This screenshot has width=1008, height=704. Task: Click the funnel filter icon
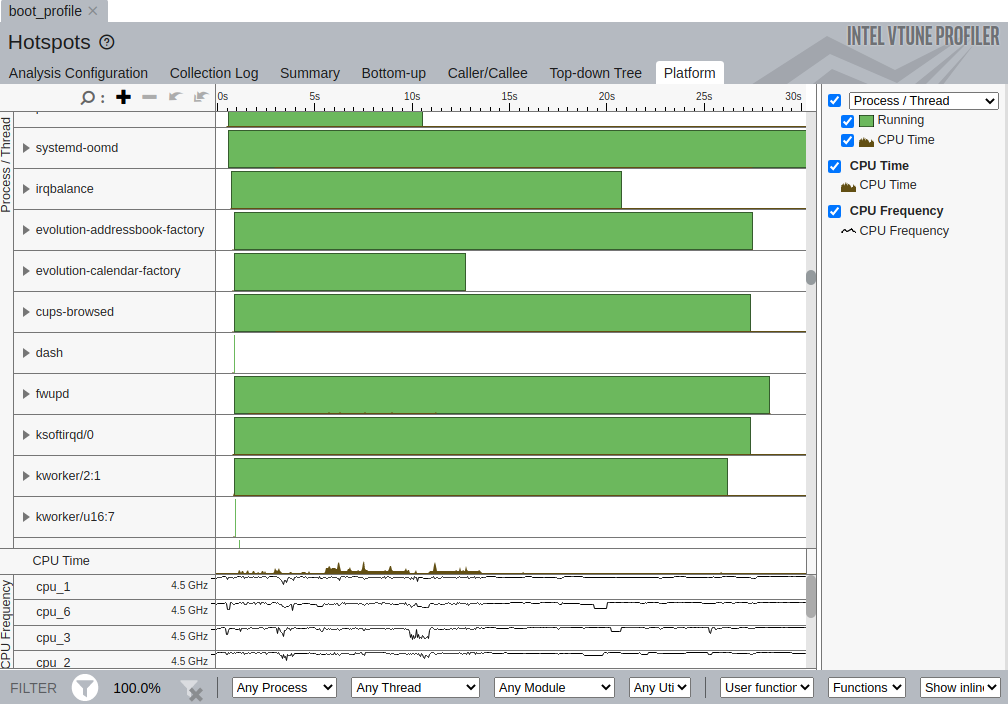point(85,688)
